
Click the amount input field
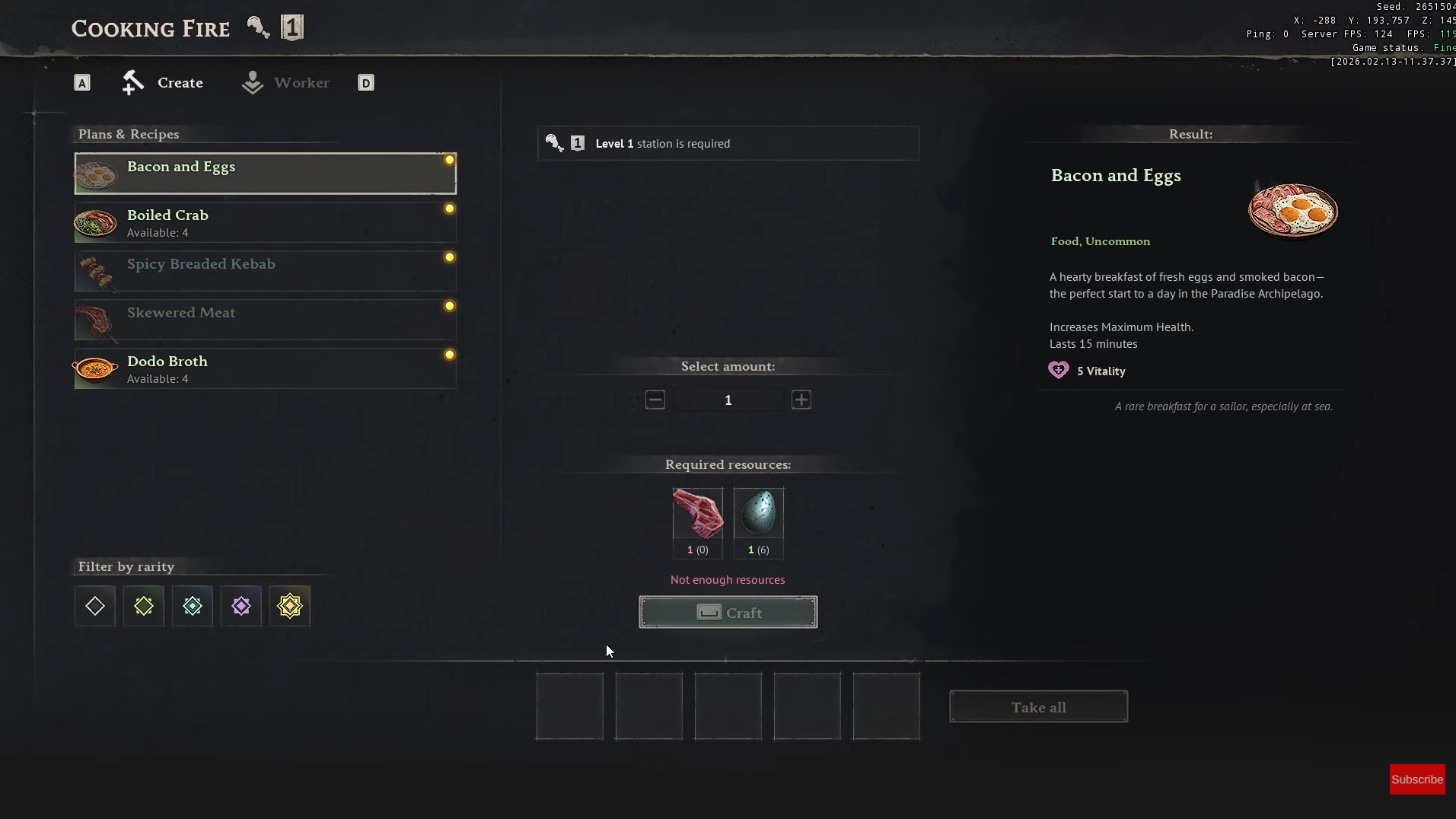728,400
